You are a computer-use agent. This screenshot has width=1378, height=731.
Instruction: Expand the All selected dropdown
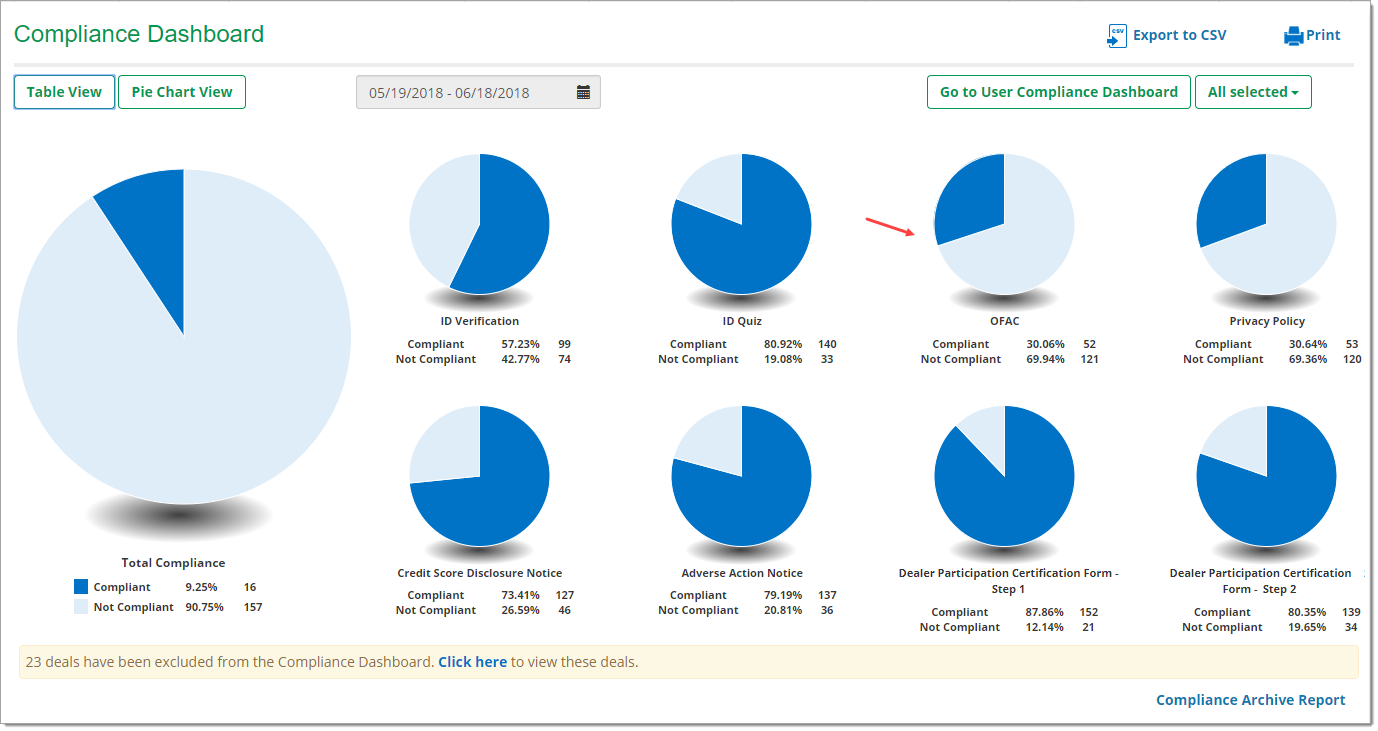click(x=1253, y=92)
